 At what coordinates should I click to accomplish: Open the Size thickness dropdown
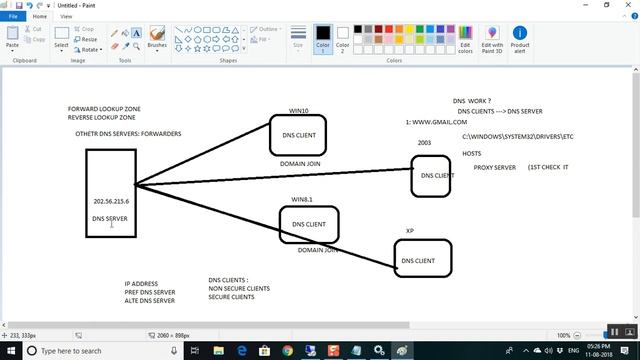(x=298, y=39)
